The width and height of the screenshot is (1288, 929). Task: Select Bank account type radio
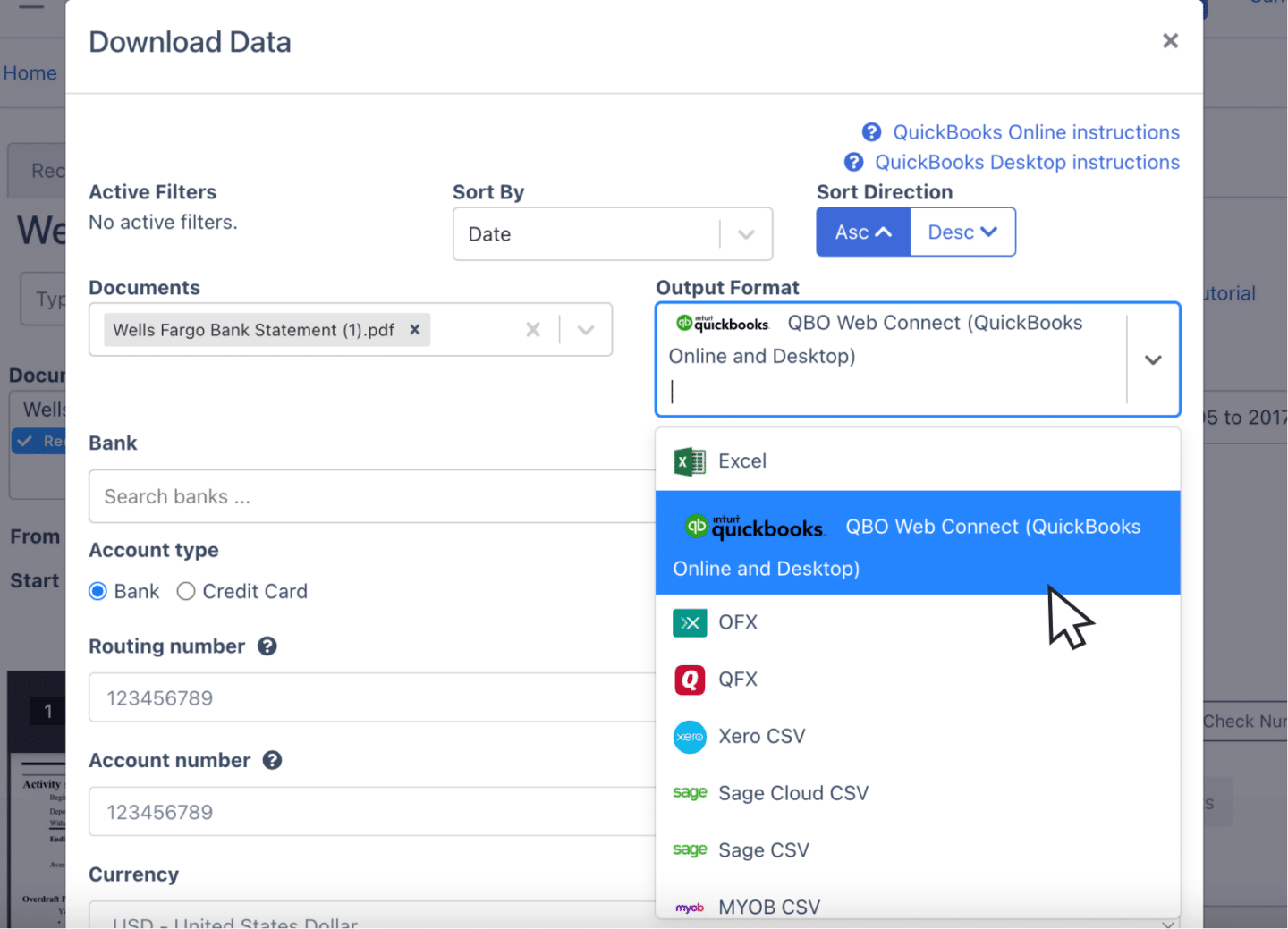click(98, 592)
